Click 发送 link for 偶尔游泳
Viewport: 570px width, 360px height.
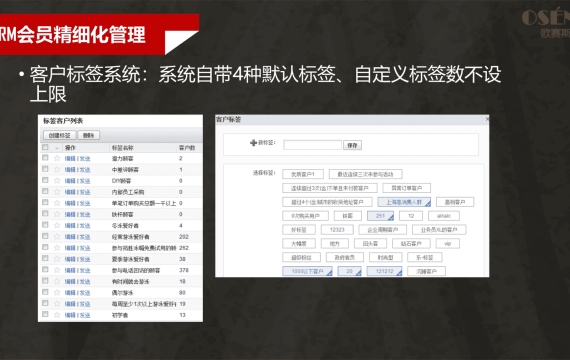pos(85,293)
